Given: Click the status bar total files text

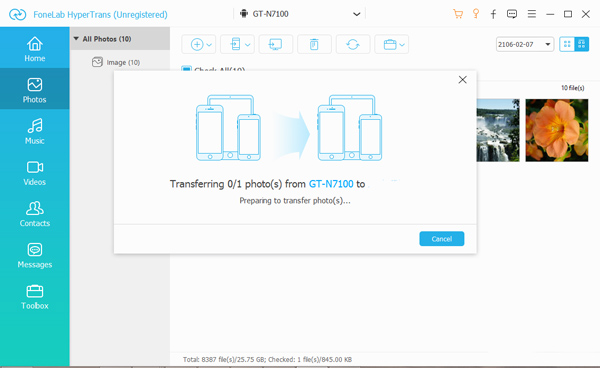Looking at the screenshot, I should click(x=267, y=360).
